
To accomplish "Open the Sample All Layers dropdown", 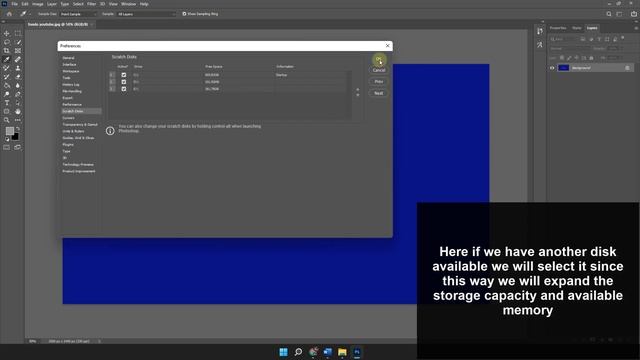I will click(x=146, y=14).
